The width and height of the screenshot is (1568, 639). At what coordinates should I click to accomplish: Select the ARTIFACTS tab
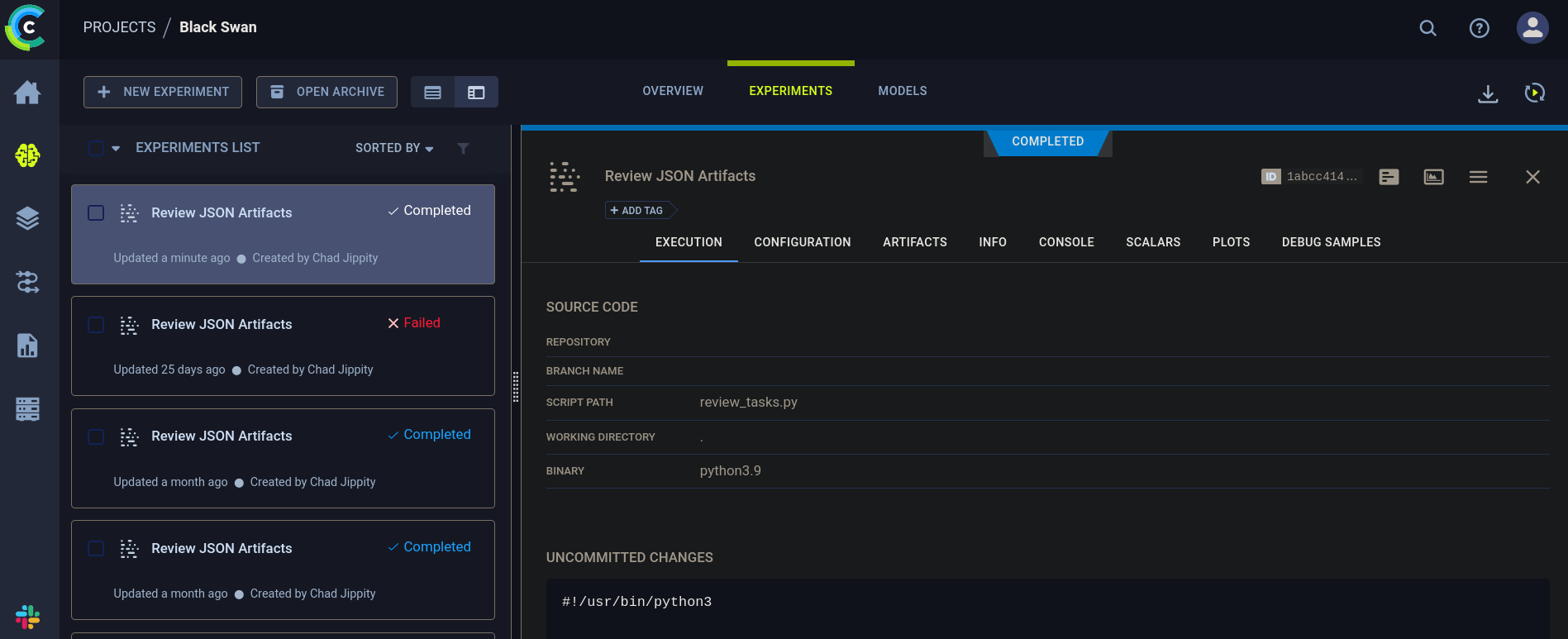[x=914, y=242]
